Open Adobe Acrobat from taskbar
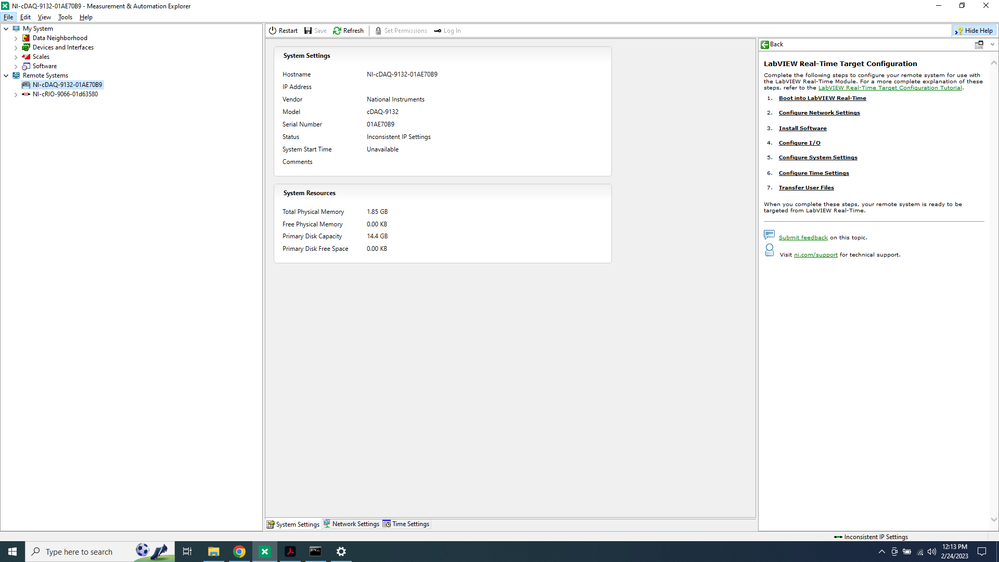The image size is (999, 562). pyautogui.click(x=290, y=551)
